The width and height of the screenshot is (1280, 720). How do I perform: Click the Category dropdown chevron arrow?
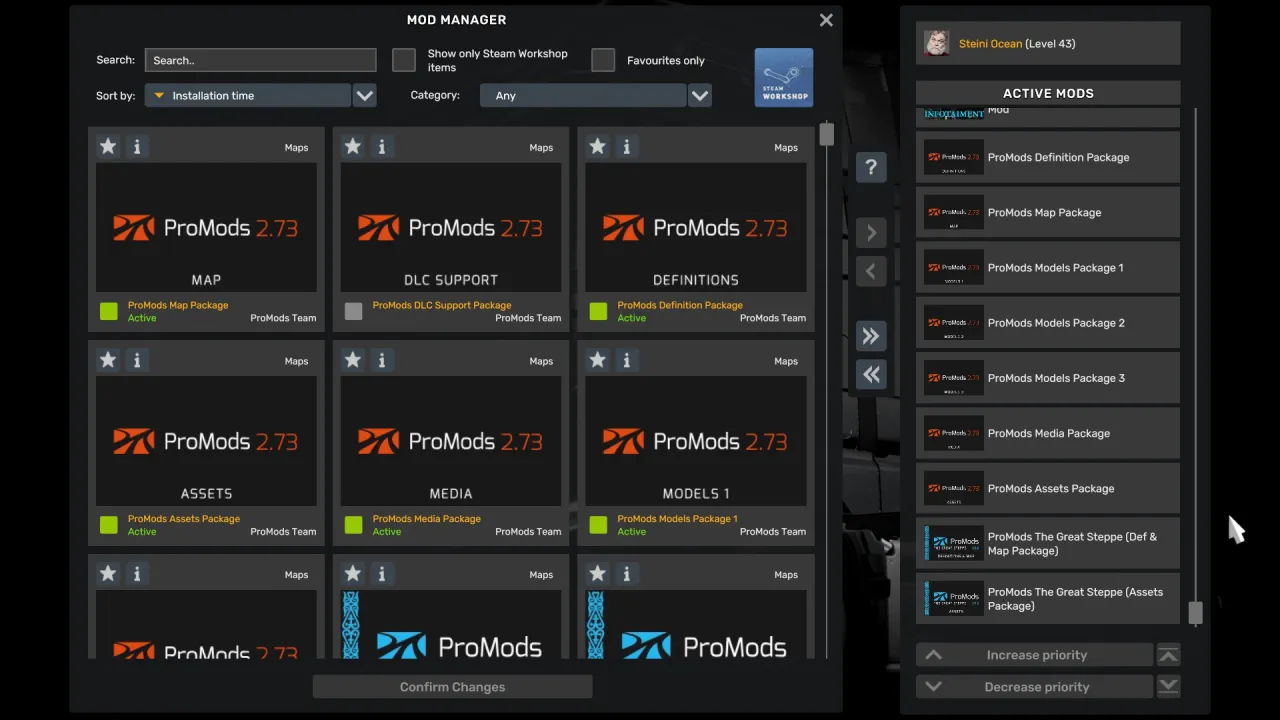(x=699, y=95)
